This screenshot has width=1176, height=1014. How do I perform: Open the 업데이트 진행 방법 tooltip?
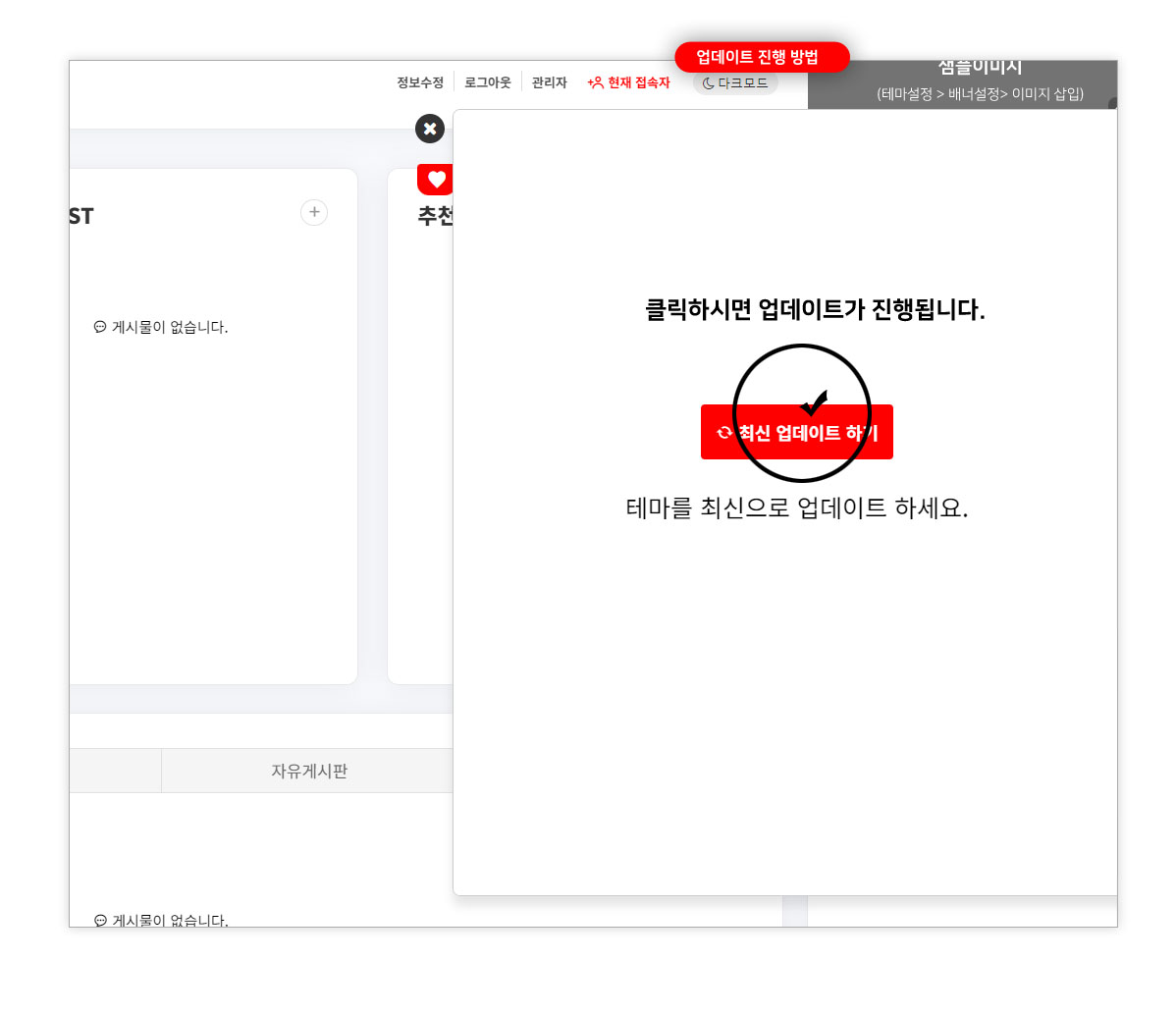(x=762, y=57)
